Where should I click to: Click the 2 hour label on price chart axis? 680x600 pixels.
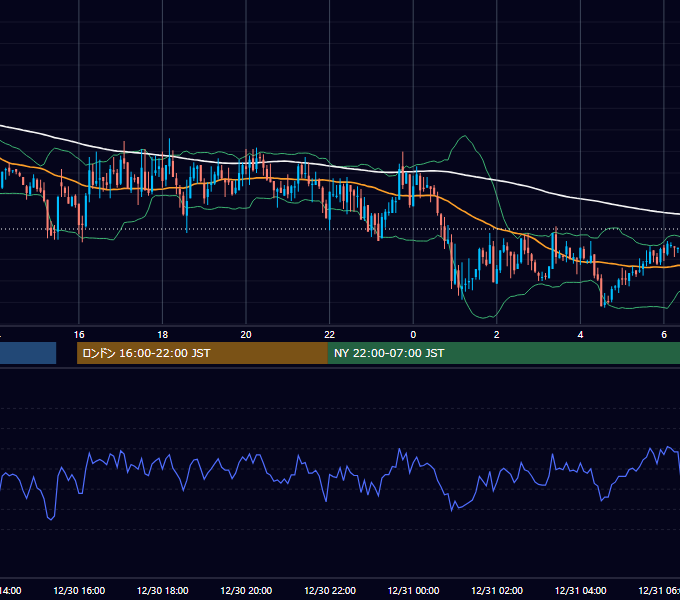point(497,335)
